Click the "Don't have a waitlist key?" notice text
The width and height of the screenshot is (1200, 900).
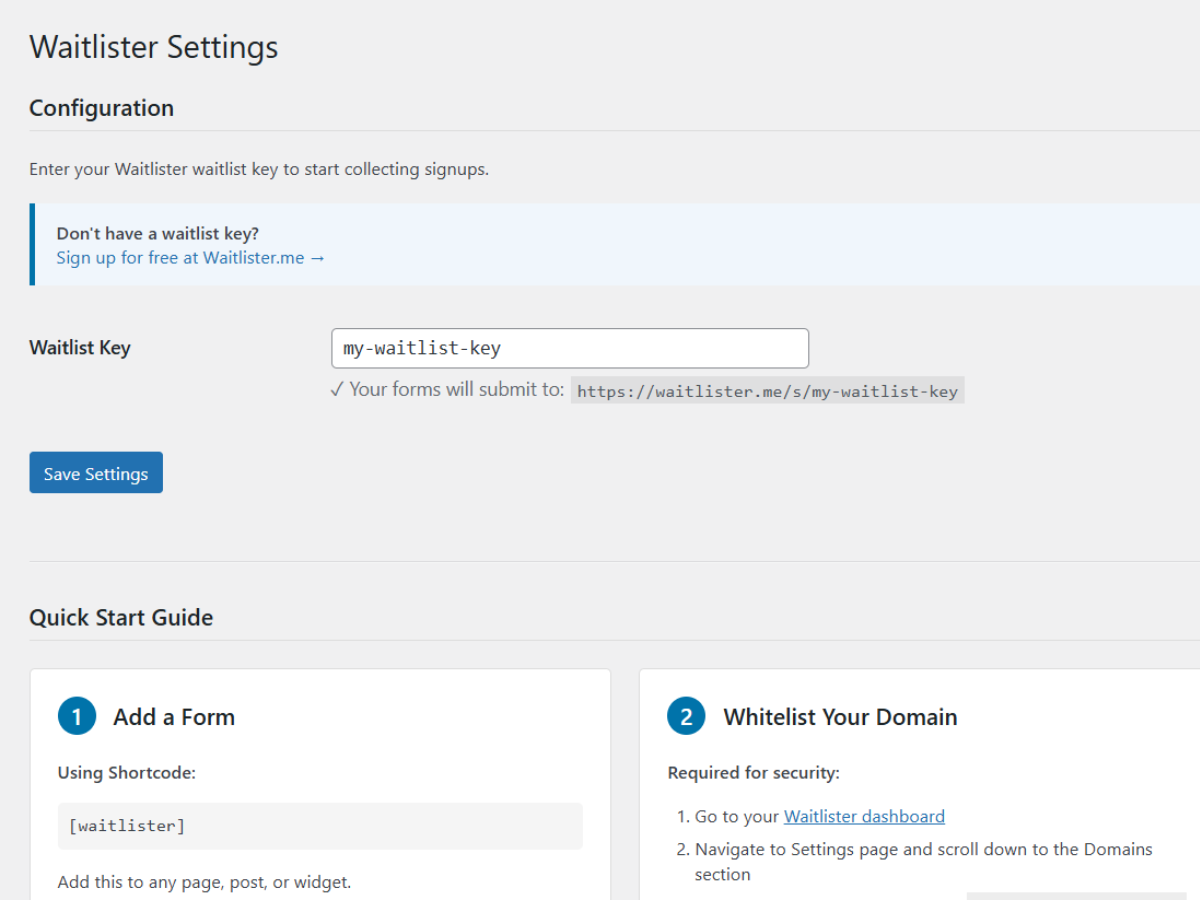(157, 234)
